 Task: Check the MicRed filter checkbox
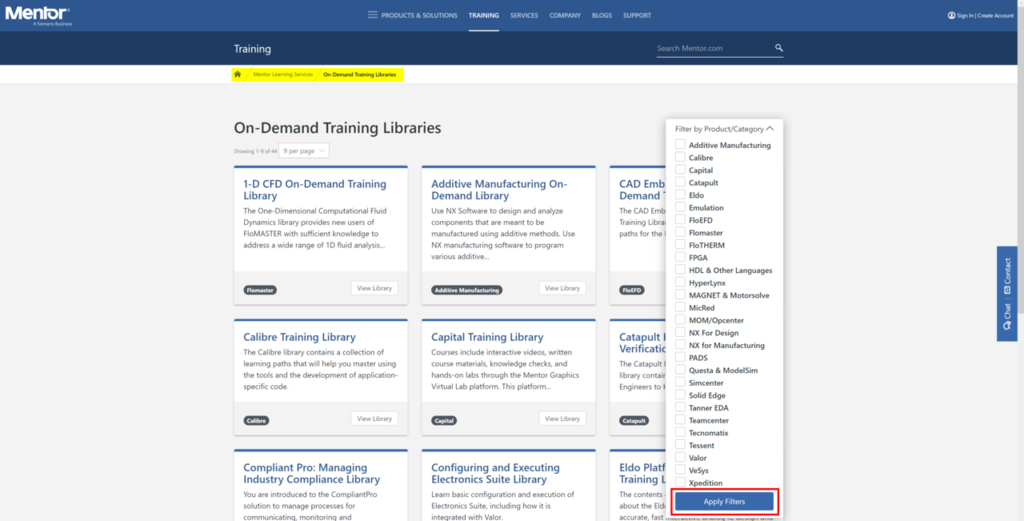click(x=680, y=308)
